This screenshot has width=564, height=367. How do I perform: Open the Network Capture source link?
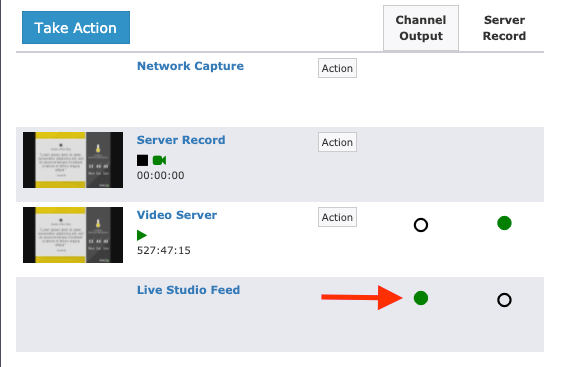(x=190, y=66)
